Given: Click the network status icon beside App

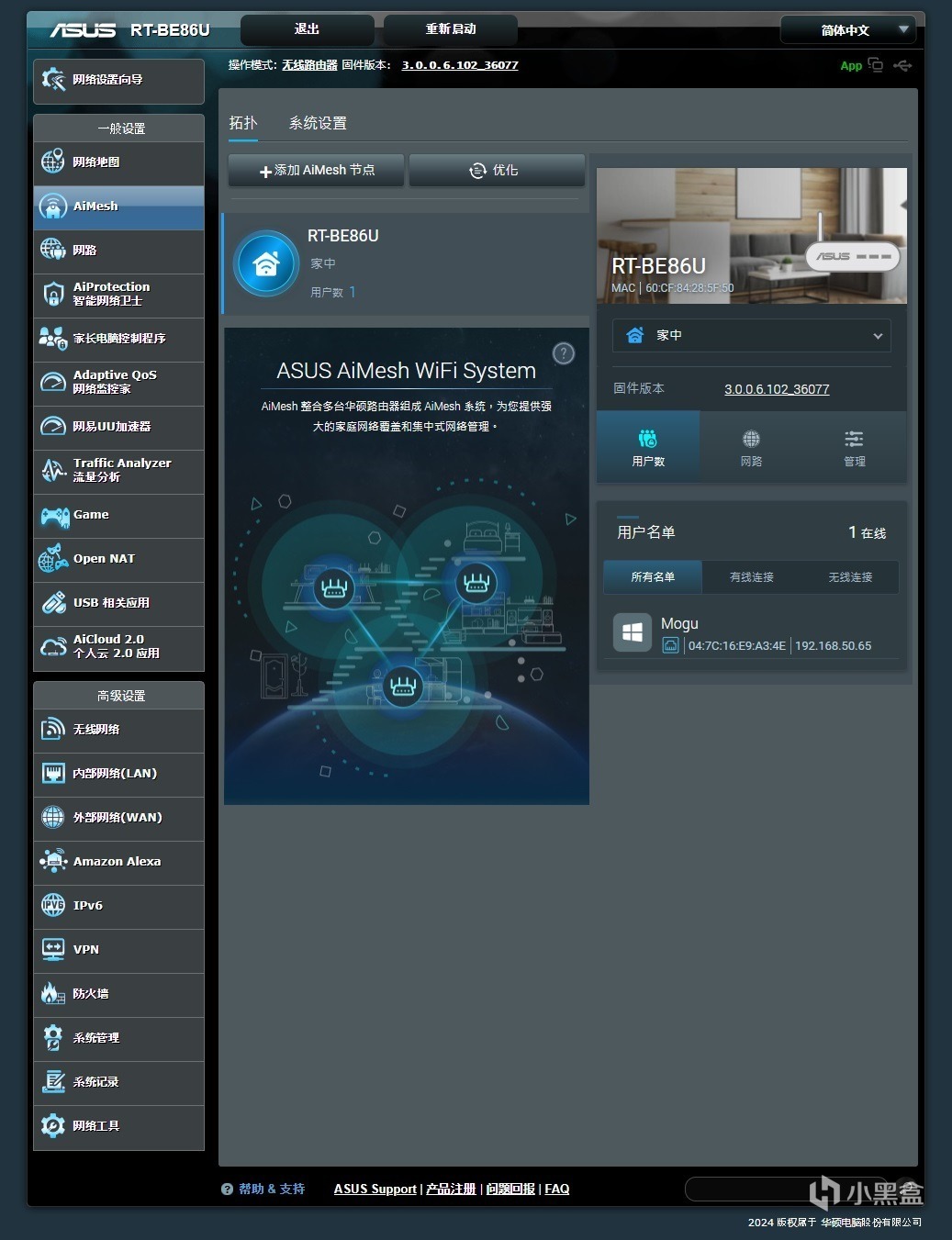Looking at the screenshot, I should (876, 65).
